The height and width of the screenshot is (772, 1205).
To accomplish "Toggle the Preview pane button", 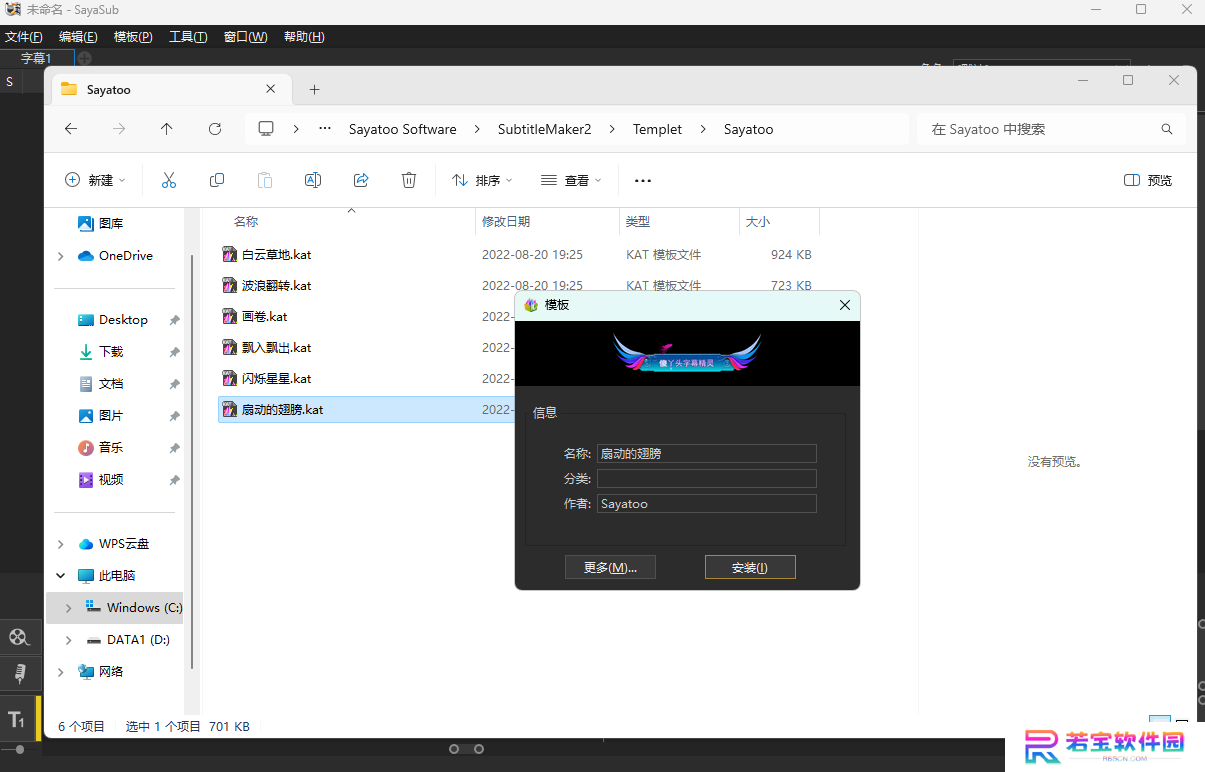I will click(x=1148, y=180).
